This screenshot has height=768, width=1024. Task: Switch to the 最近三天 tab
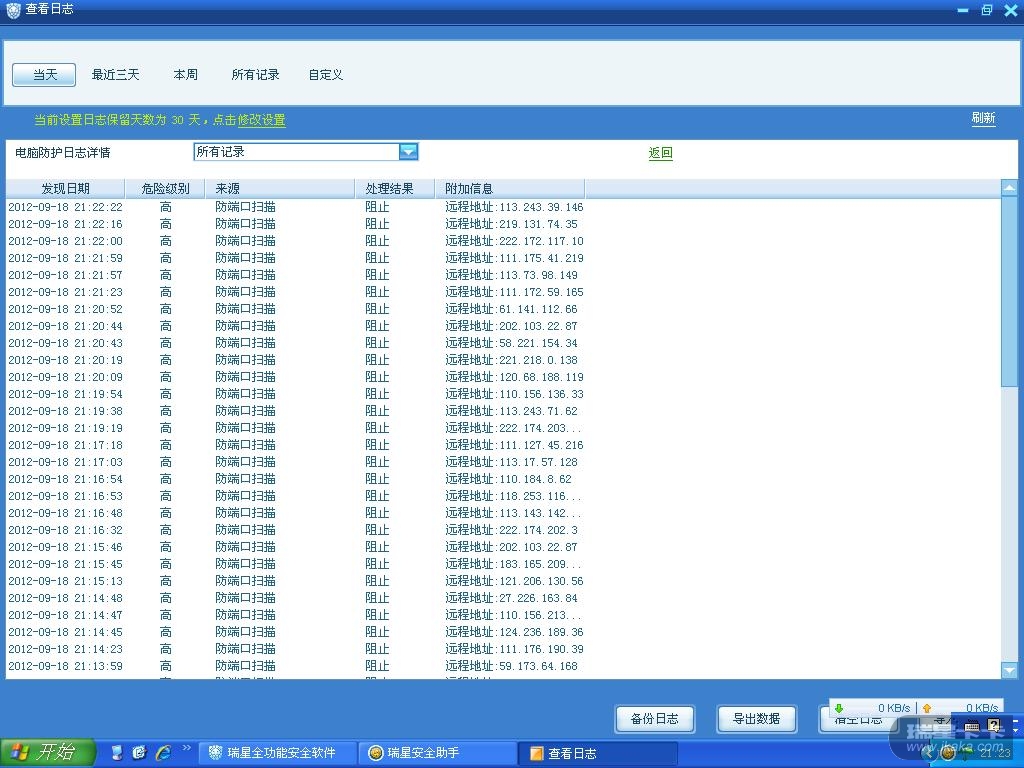(x=116, y=74)
